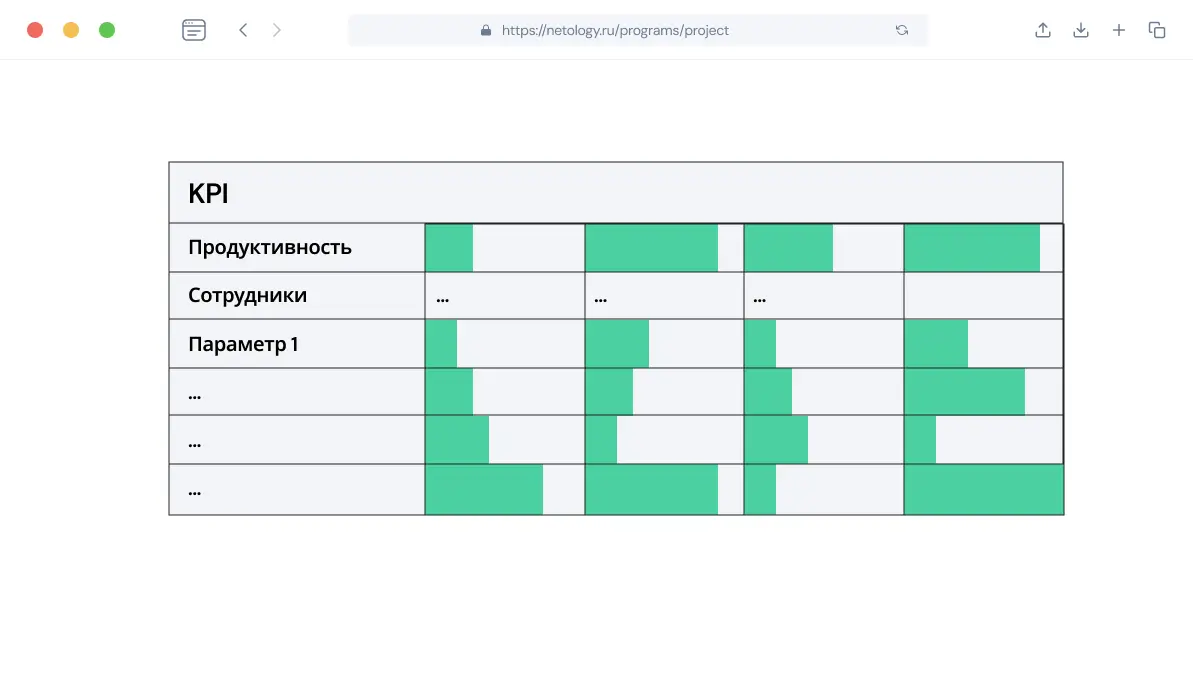Reload the netology.ru page

coord(902,30)
